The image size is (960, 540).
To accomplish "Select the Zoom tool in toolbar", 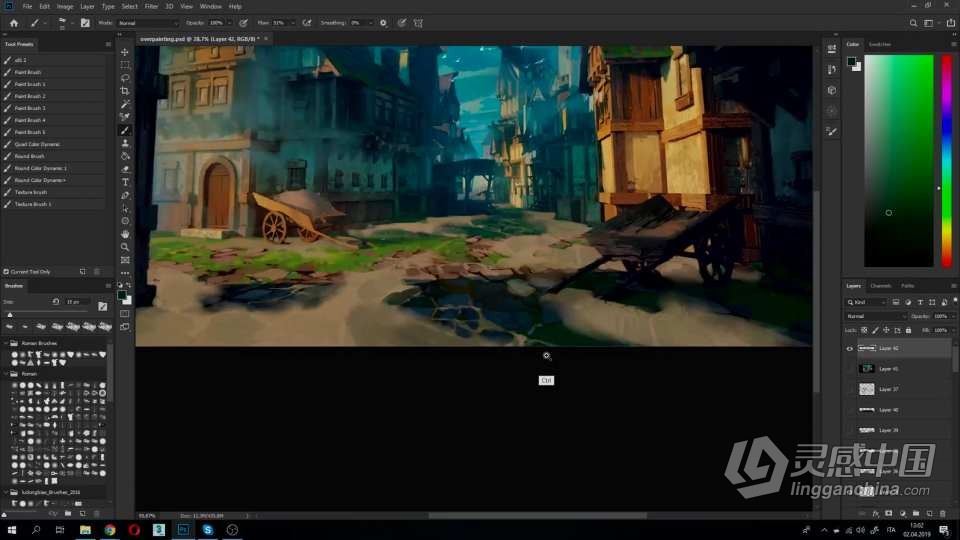I will (x=125, y=247).
